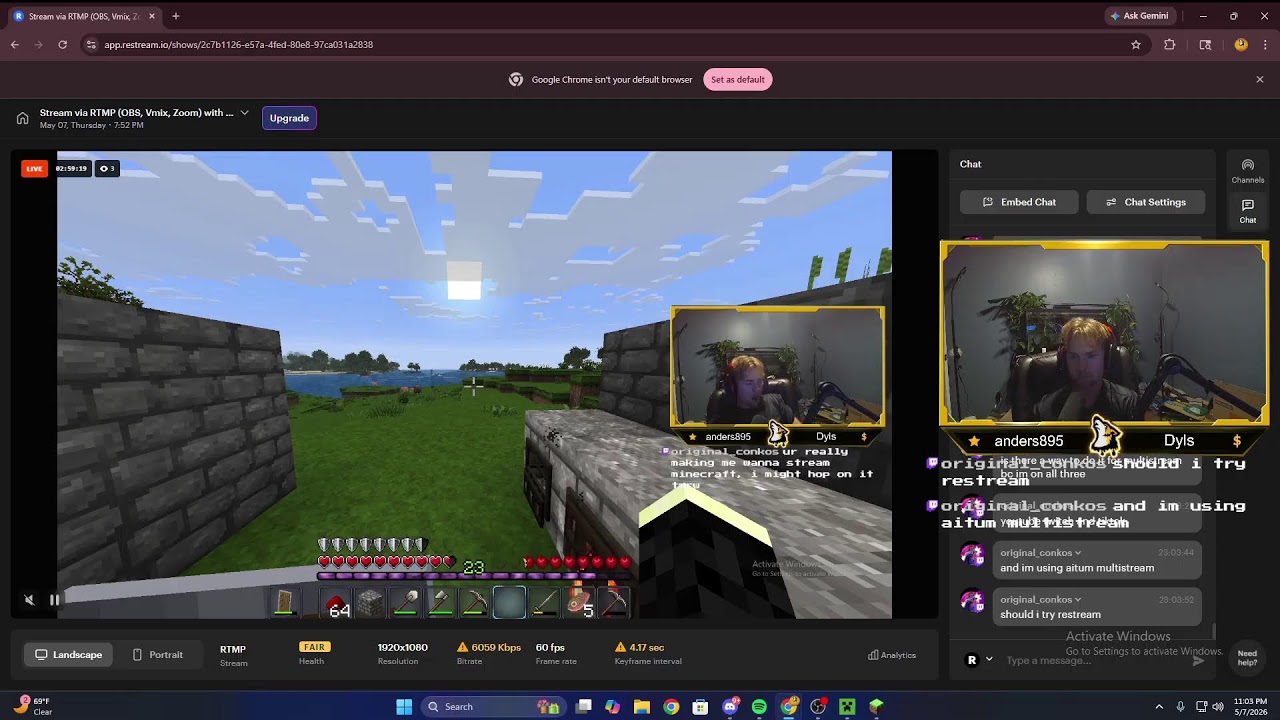The width and height of the screenshot is (1280, 720).
Task: Open stream Analytics
Action: tap(892, 655)
